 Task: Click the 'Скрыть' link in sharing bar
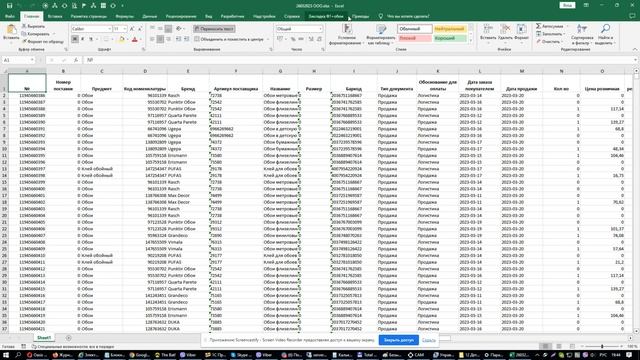click(429, 340)
